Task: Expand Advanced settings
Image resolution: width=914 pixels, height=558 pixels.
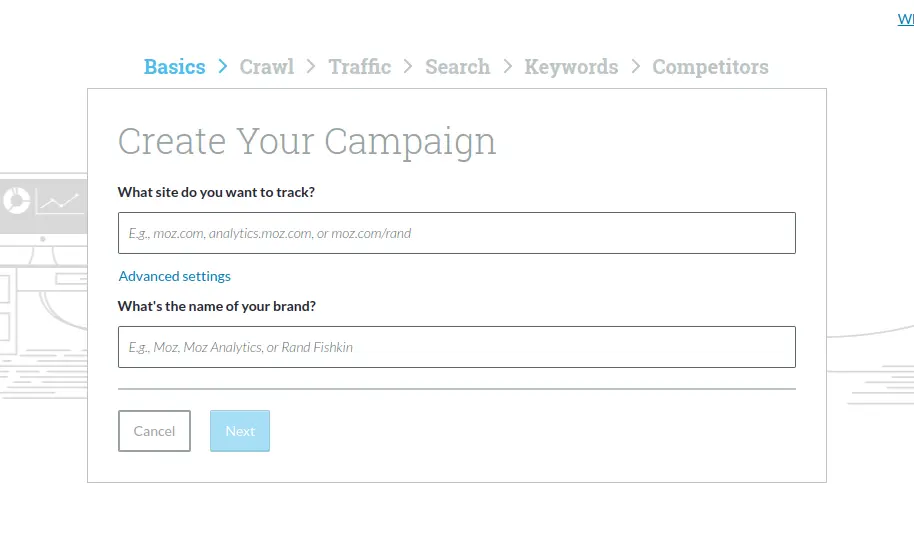Action: (174, 276)
